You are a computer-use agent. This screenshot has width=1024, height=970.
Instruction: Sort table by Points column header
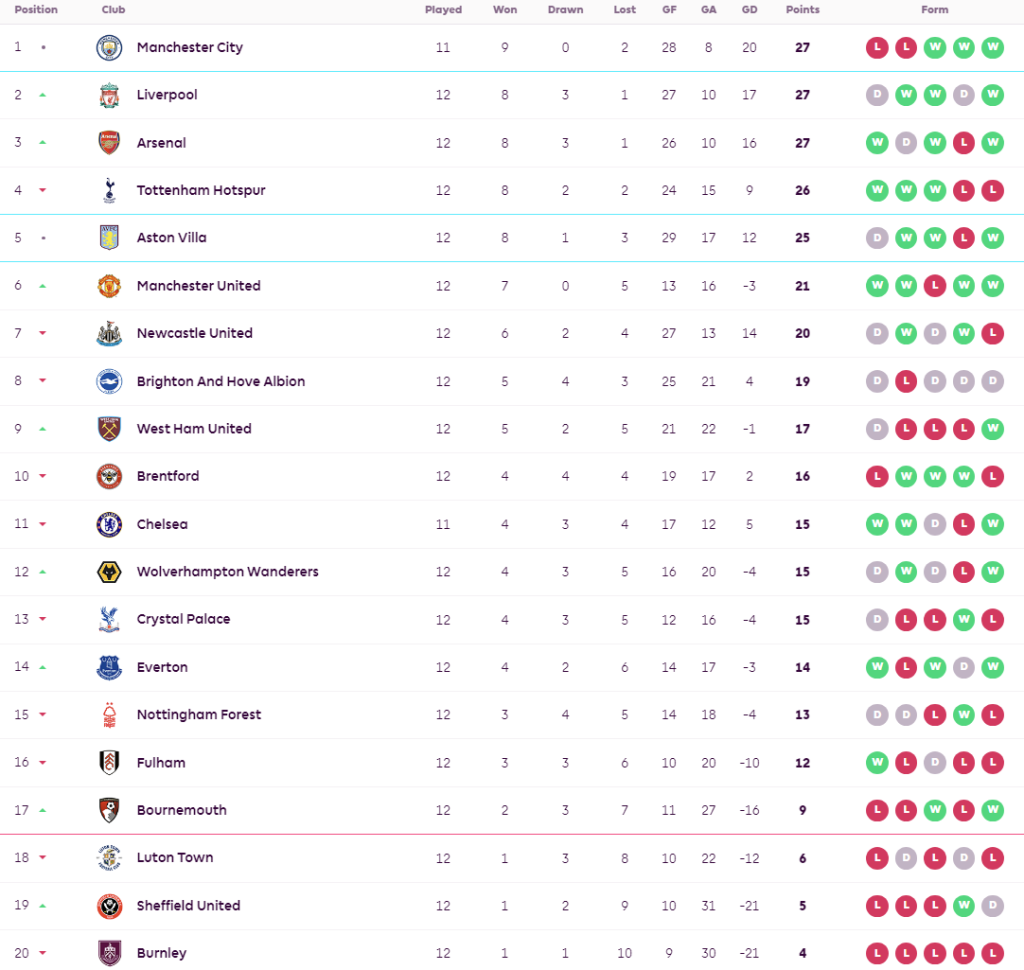pyautogui.click(x=802, y=10)
